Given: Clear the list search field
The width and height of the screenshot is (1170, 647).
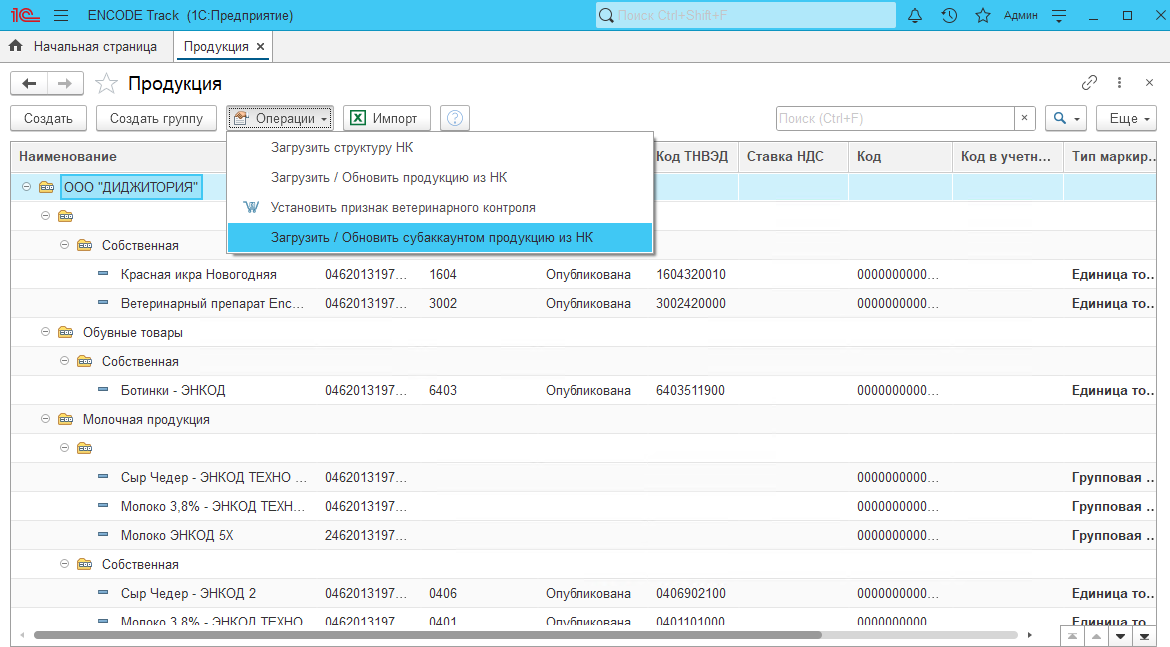Looking at the screenshot, I should 1024,118.
